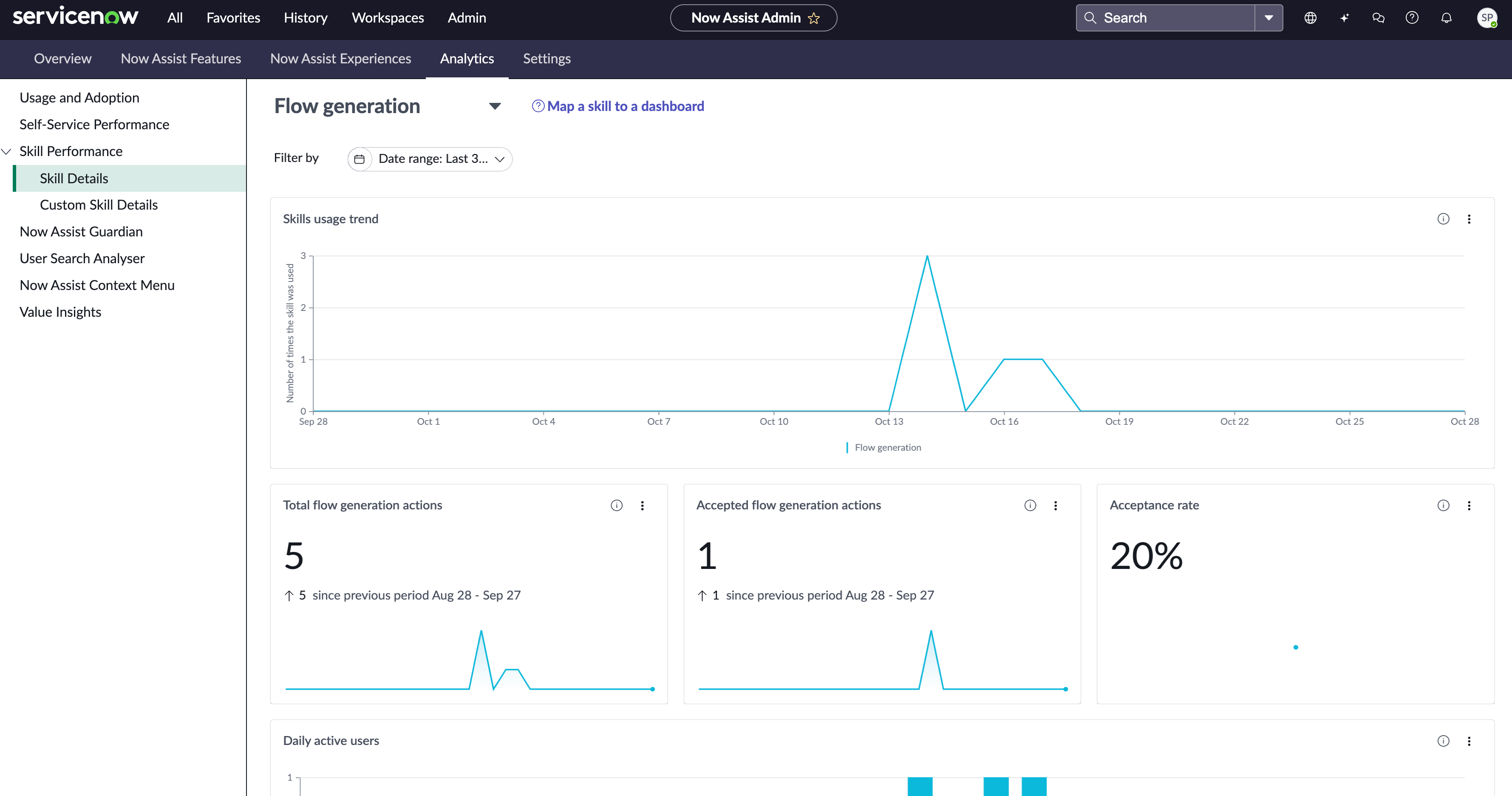Click the Skills usage trend title

pyautogui.click(x=331, y=219)
